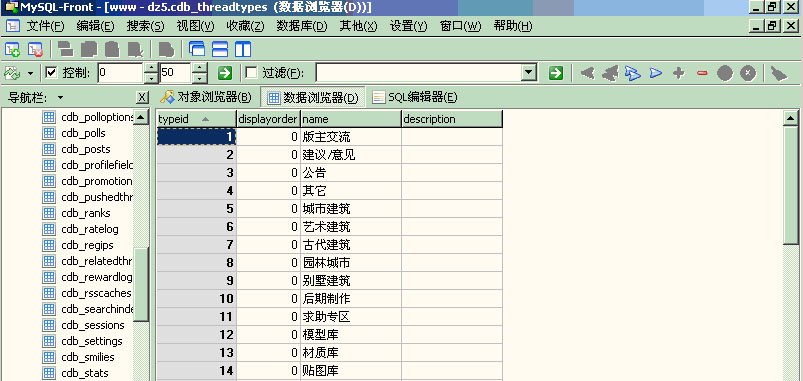Viewport: 803px width, 381px height.
Task: Cascade windows using the toolbar icon
Action: (197, 49)
